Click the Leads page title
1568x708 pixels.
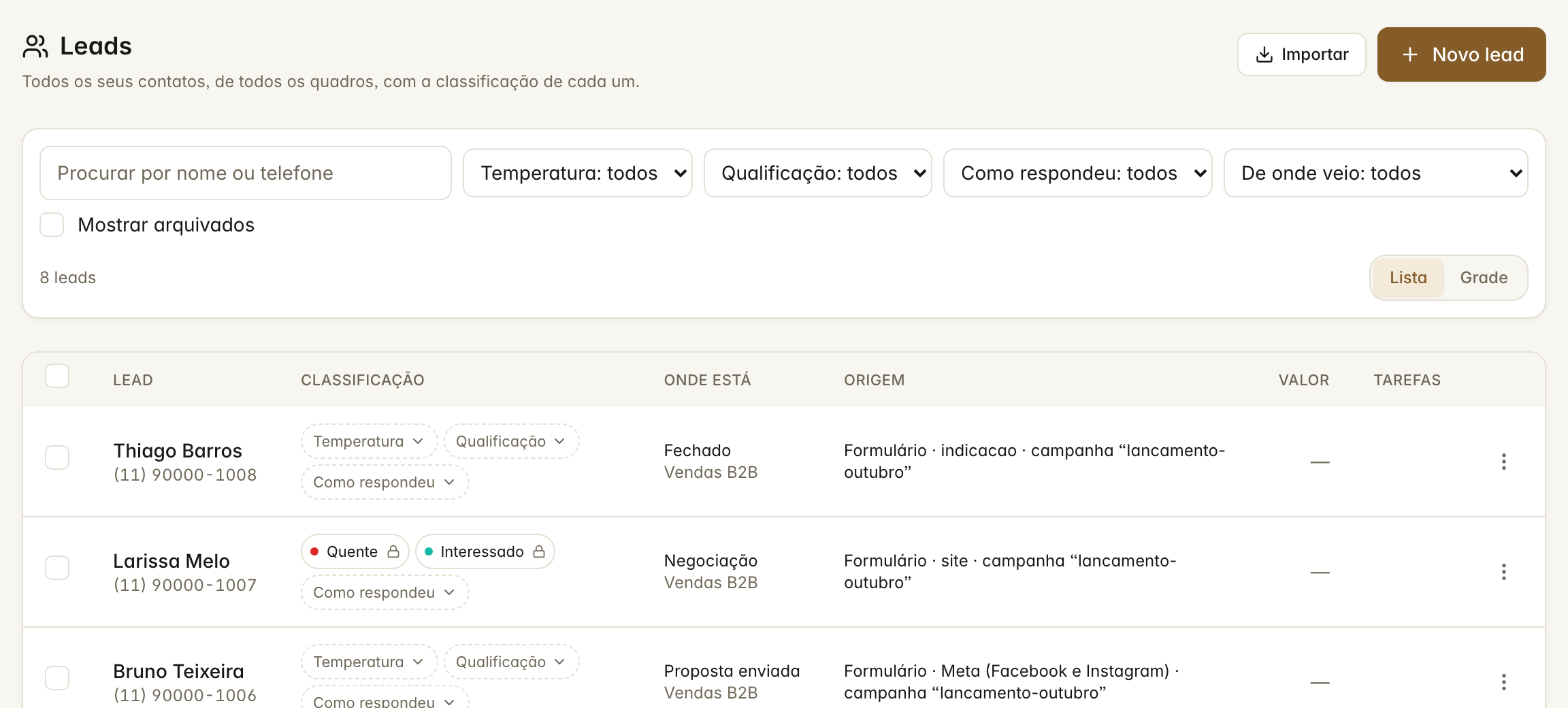pos(96,46)
